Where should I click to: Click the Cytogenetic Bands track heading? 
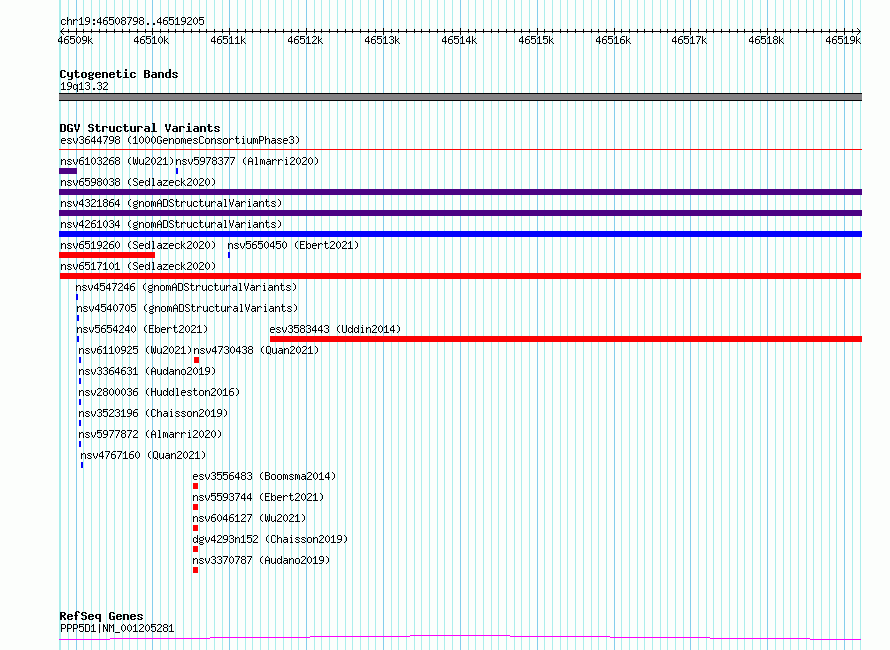119,74
